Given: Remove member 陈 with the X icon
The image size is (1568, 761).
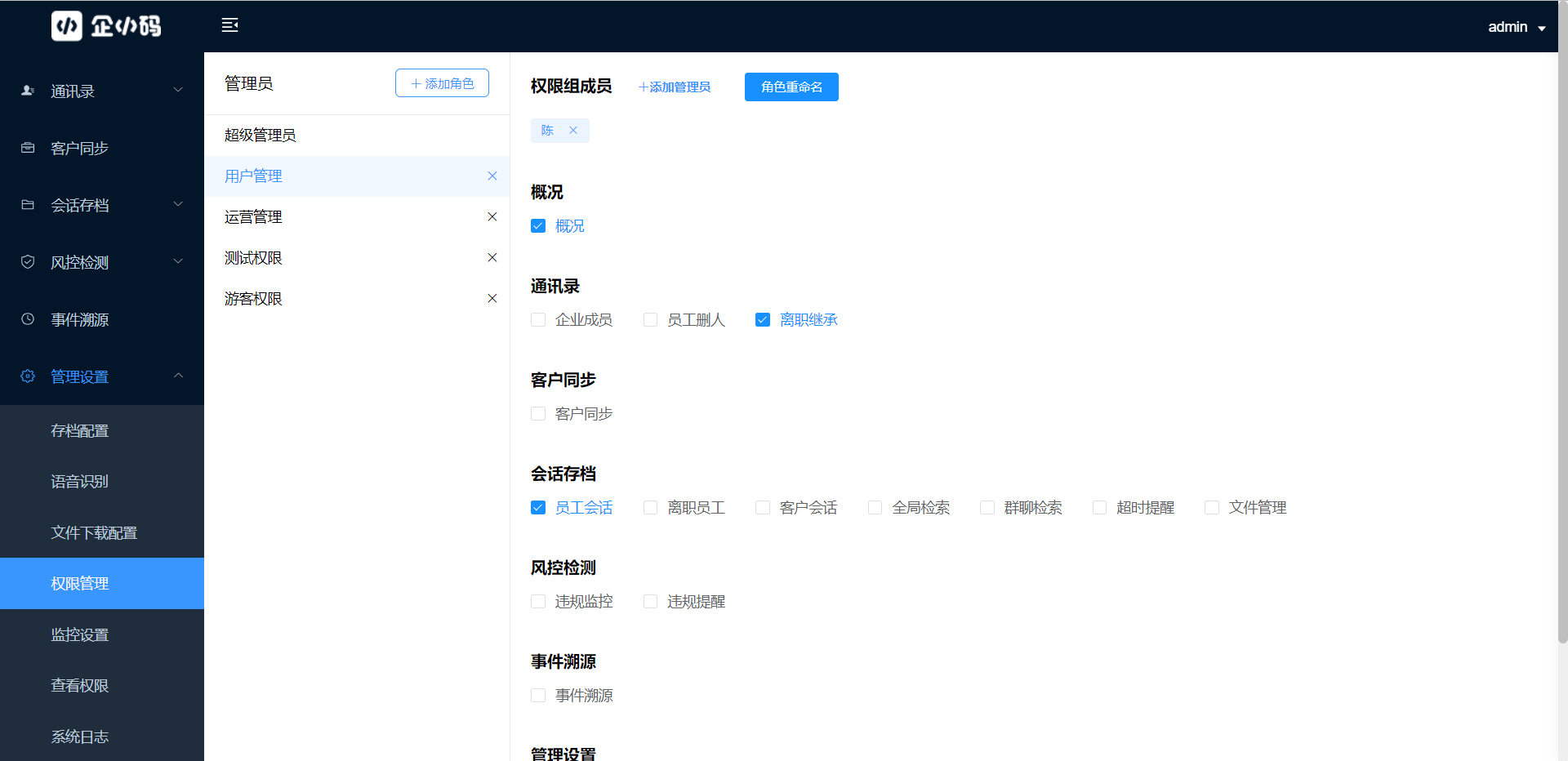Looking at the screenshot, I should (x=573, y=131).
